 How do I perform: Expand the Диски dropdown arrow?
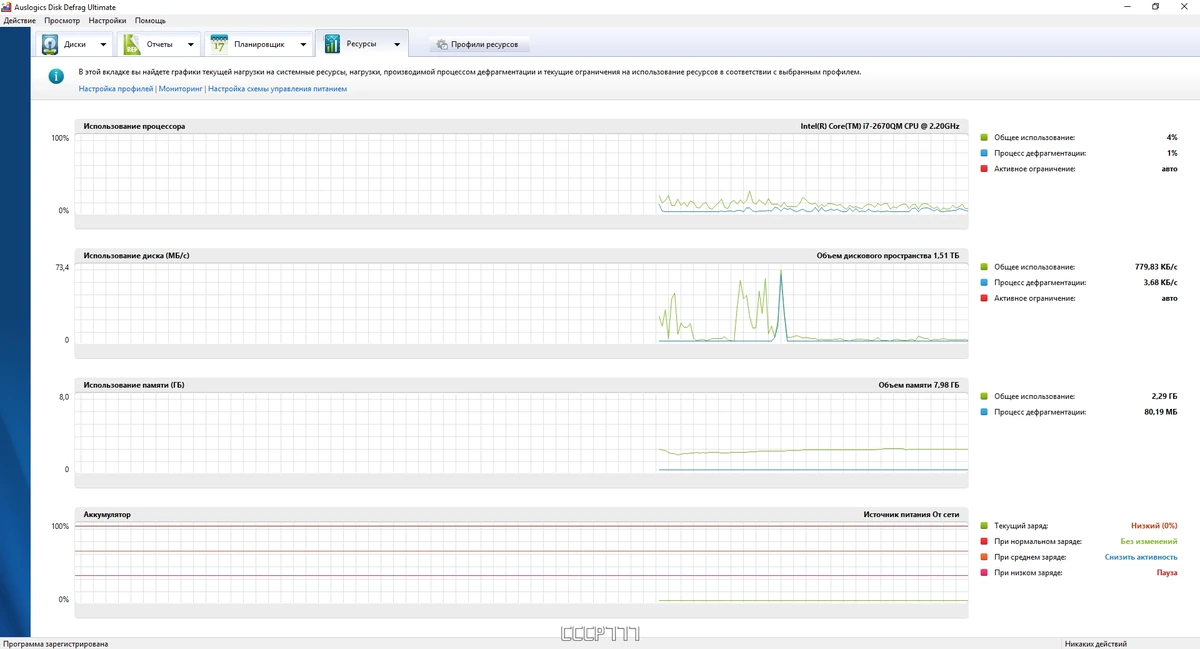tap(103, 45)
